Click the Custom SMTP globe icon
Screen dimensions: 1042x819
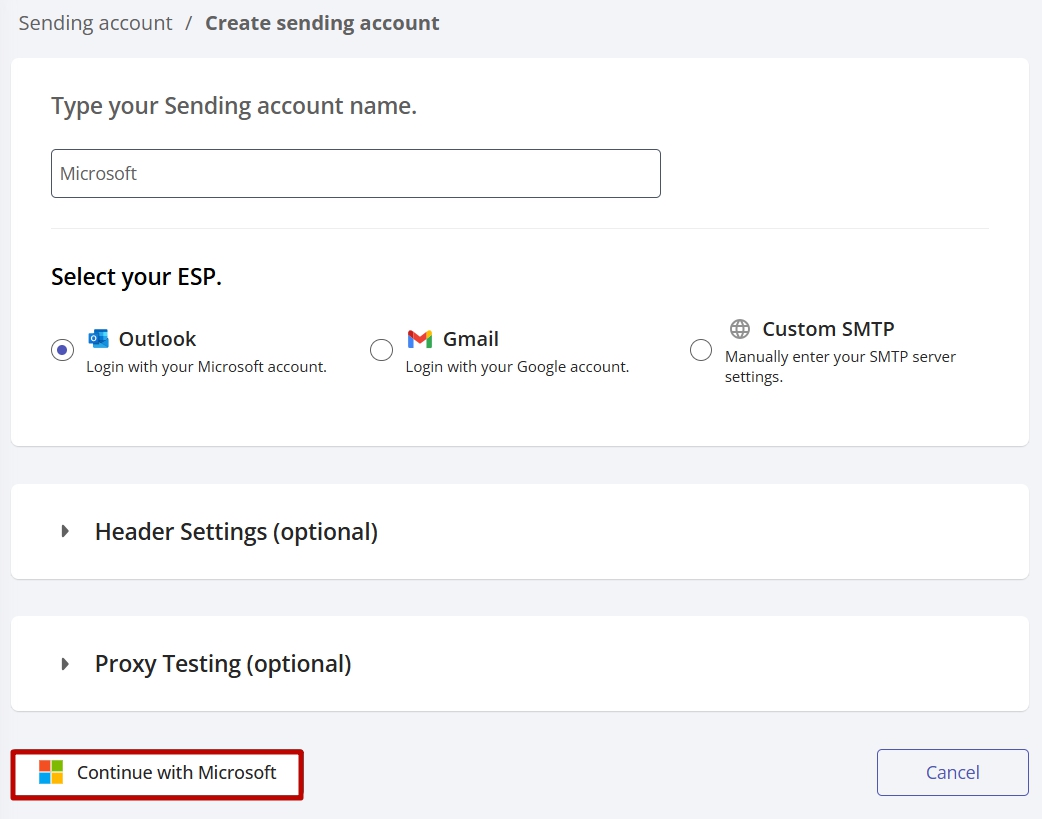(x=740, y=328)
